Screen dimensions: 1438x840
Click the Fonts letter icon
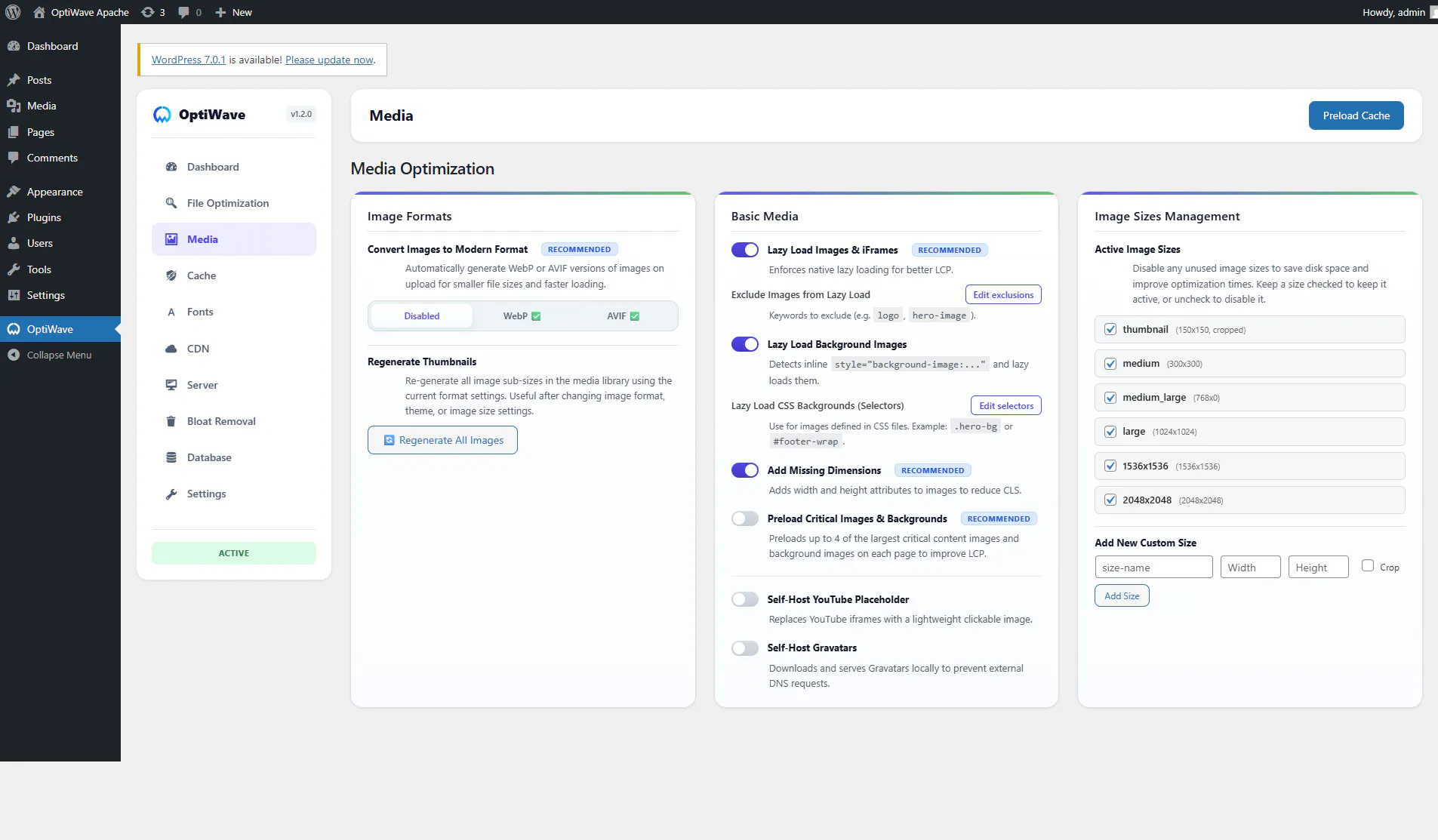pyautogui.click(x=171, y=312)
